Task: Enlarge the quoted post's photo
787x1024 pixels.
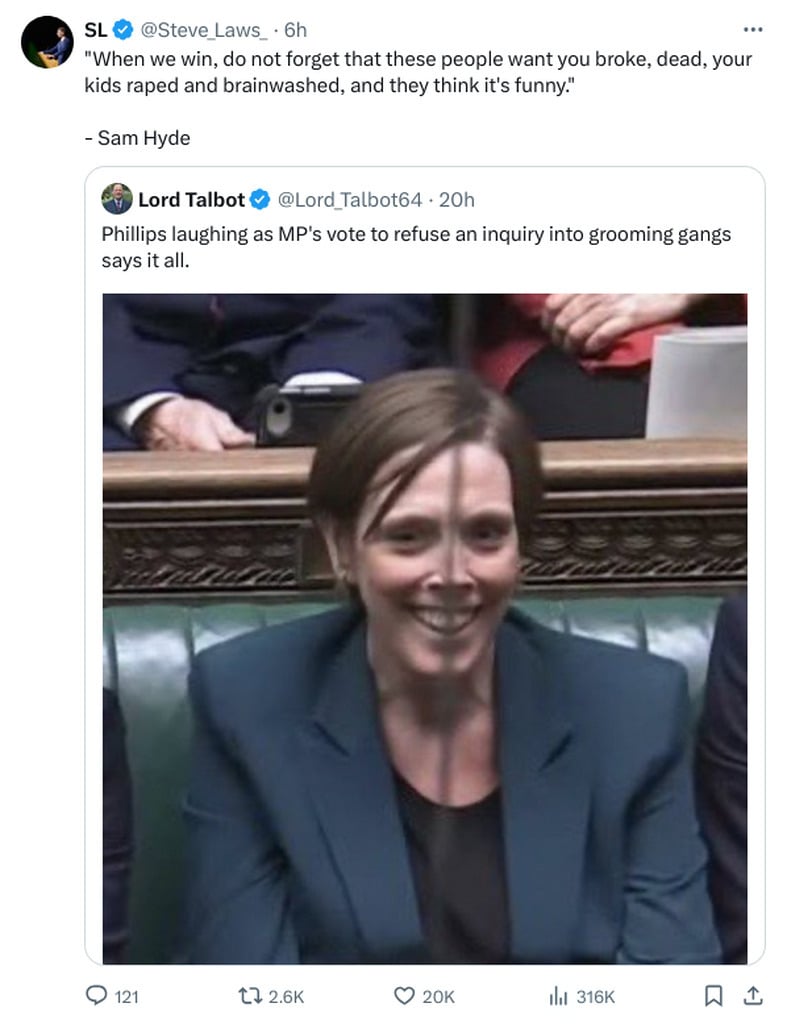Action: (x=425, y=628)
